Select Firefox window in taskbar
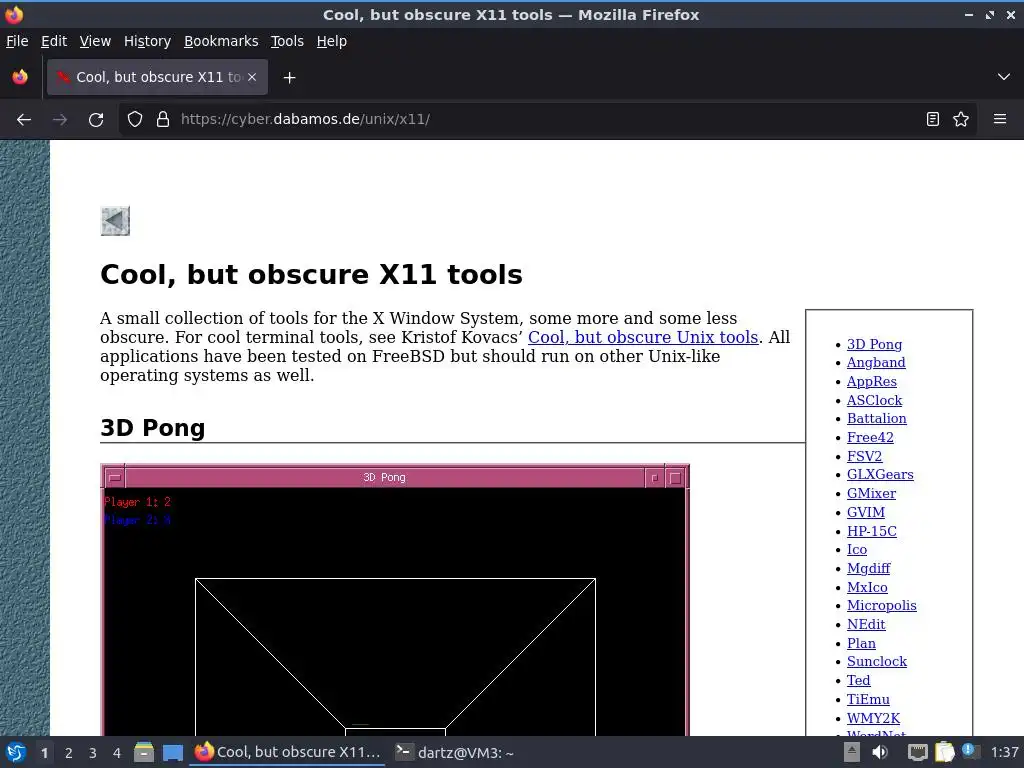Viewport: 1024px width, 768px height. tap(287, 752)
